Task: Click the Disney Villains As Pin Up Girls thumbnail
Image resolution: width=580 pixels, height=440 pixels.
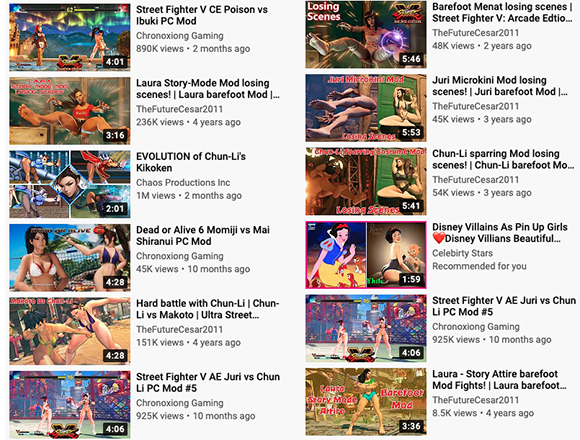Action: point(366,255)
